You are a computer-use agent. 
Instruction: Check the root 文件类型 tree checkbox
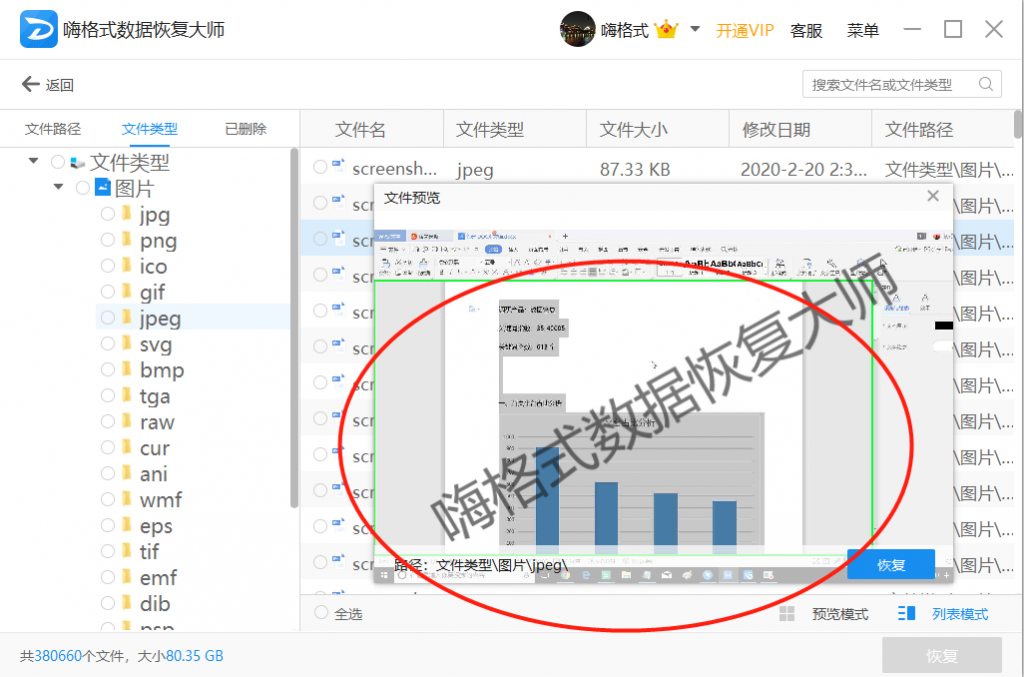(x=57, y=161)
